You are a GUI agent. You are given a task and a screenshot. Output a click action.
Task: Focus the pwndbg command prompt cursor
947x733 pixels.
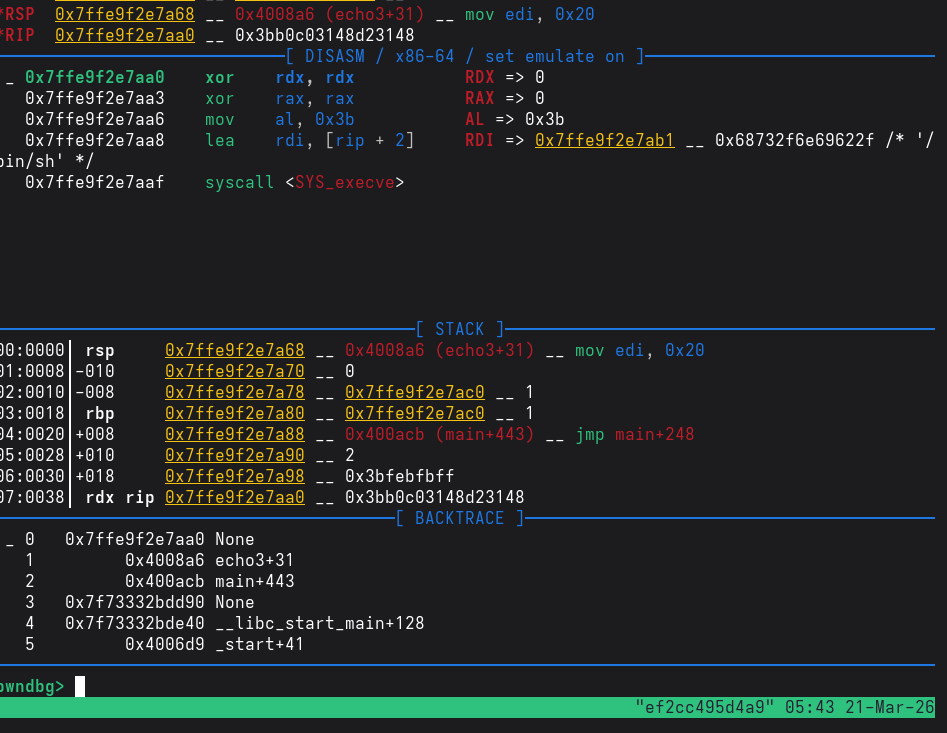click(x=80, y=686)
